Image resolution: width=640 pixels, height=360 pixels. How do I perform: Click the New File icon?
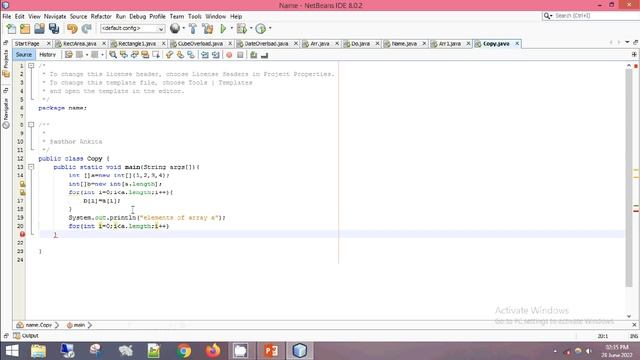pyautogui.click(x=11, y=29)
